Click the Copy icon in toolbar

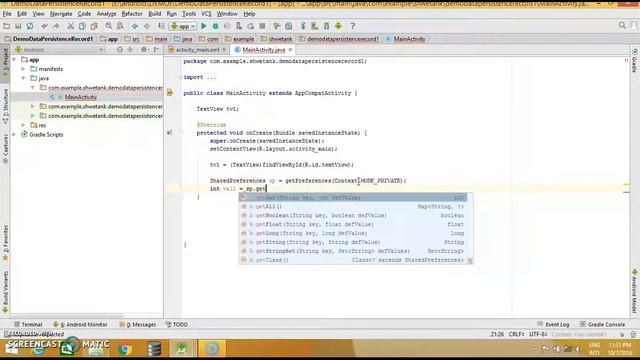(x=82, y=26)
